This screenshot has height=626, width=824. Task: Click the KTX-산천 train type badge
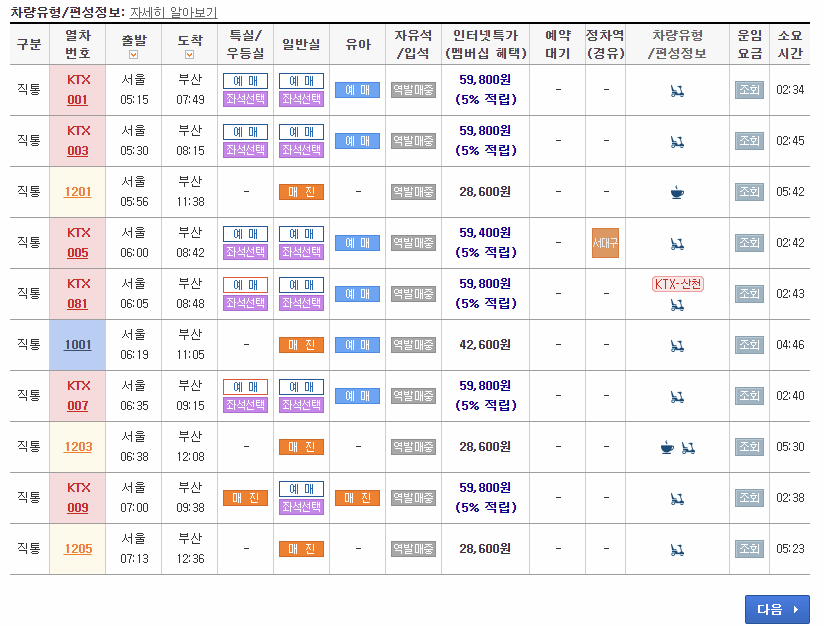click(x=676, y=284)
